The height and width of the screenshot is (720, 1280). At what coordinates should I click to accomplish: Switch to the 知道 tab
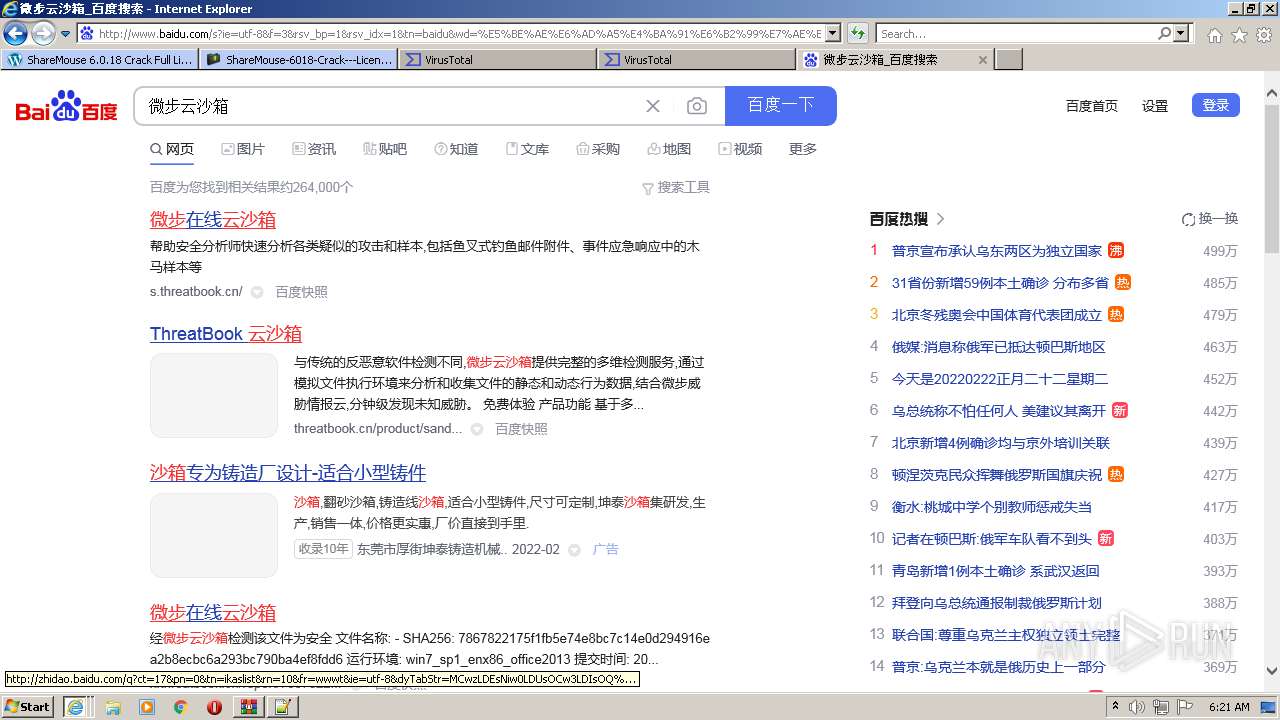click(x=456, y=149)
